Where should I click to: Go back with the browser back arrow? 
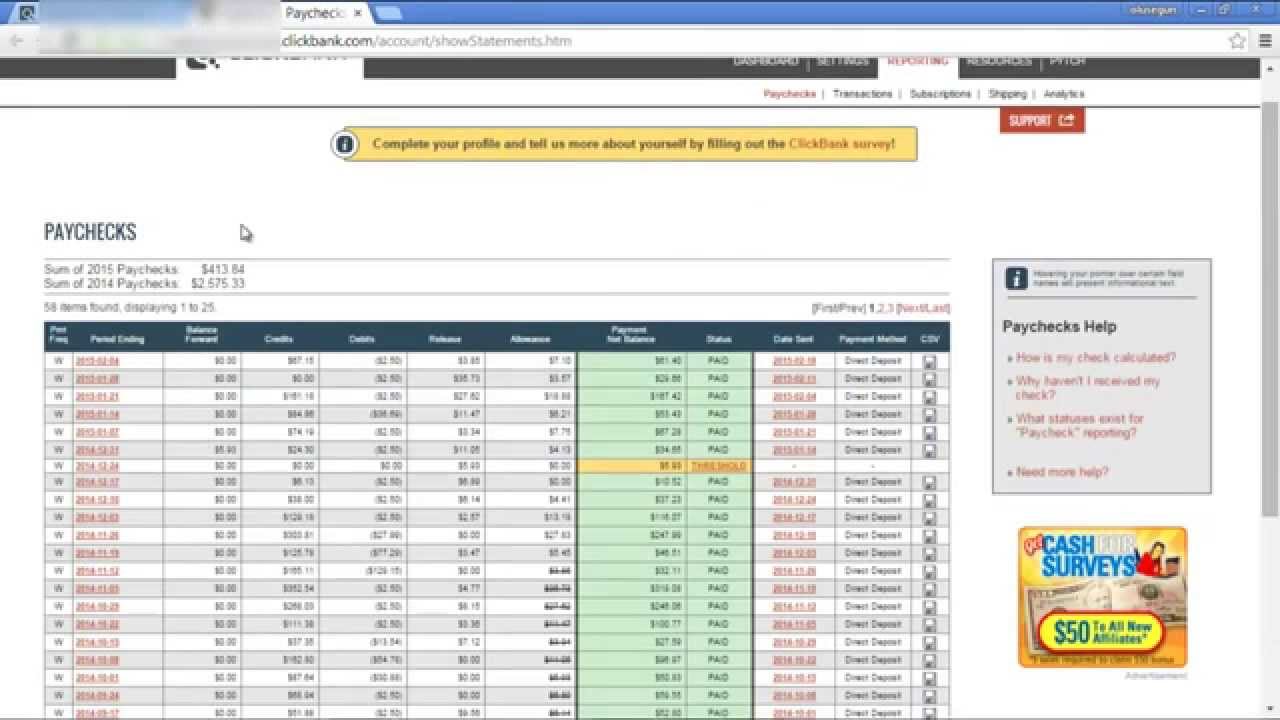coord(16,41)
